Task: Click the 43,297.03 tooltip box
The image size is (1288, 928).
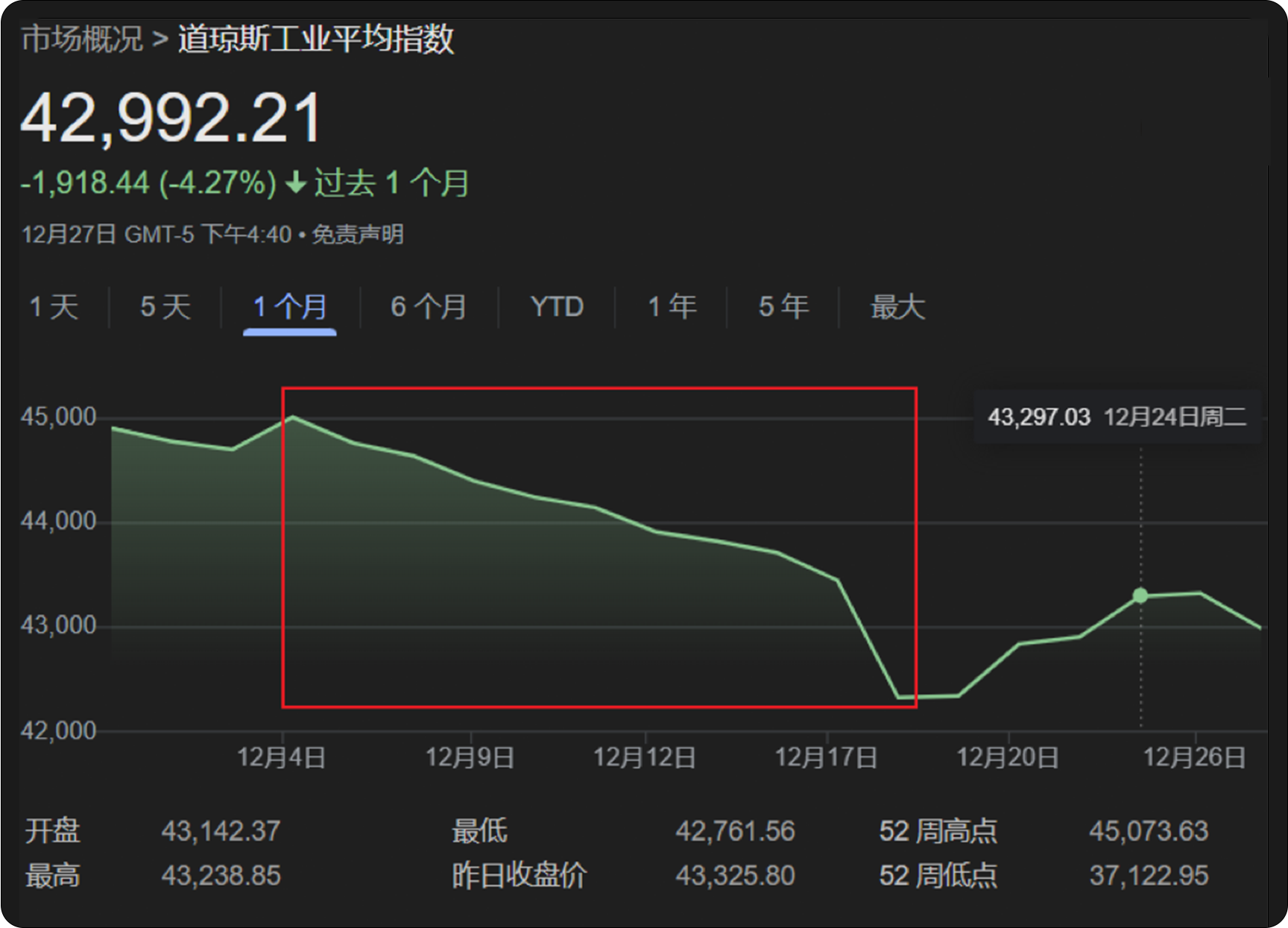Action: pos(1114,417)
